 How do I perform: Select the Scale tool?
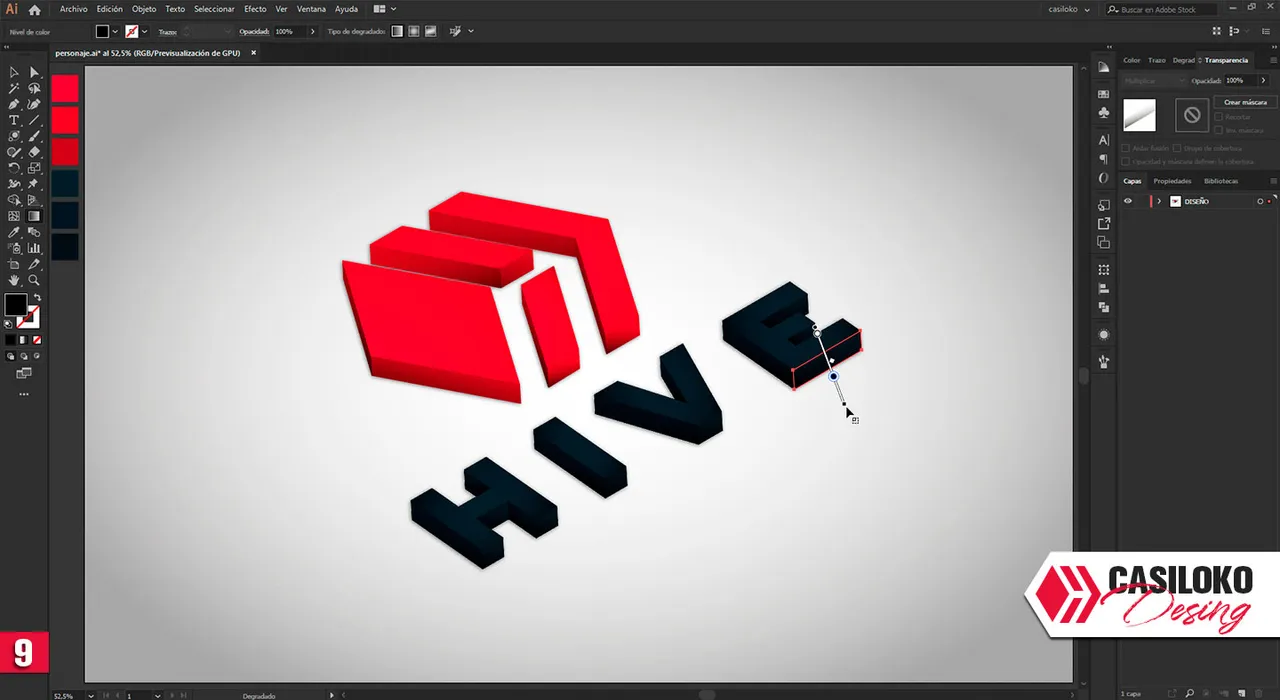[x=34, y=168]
